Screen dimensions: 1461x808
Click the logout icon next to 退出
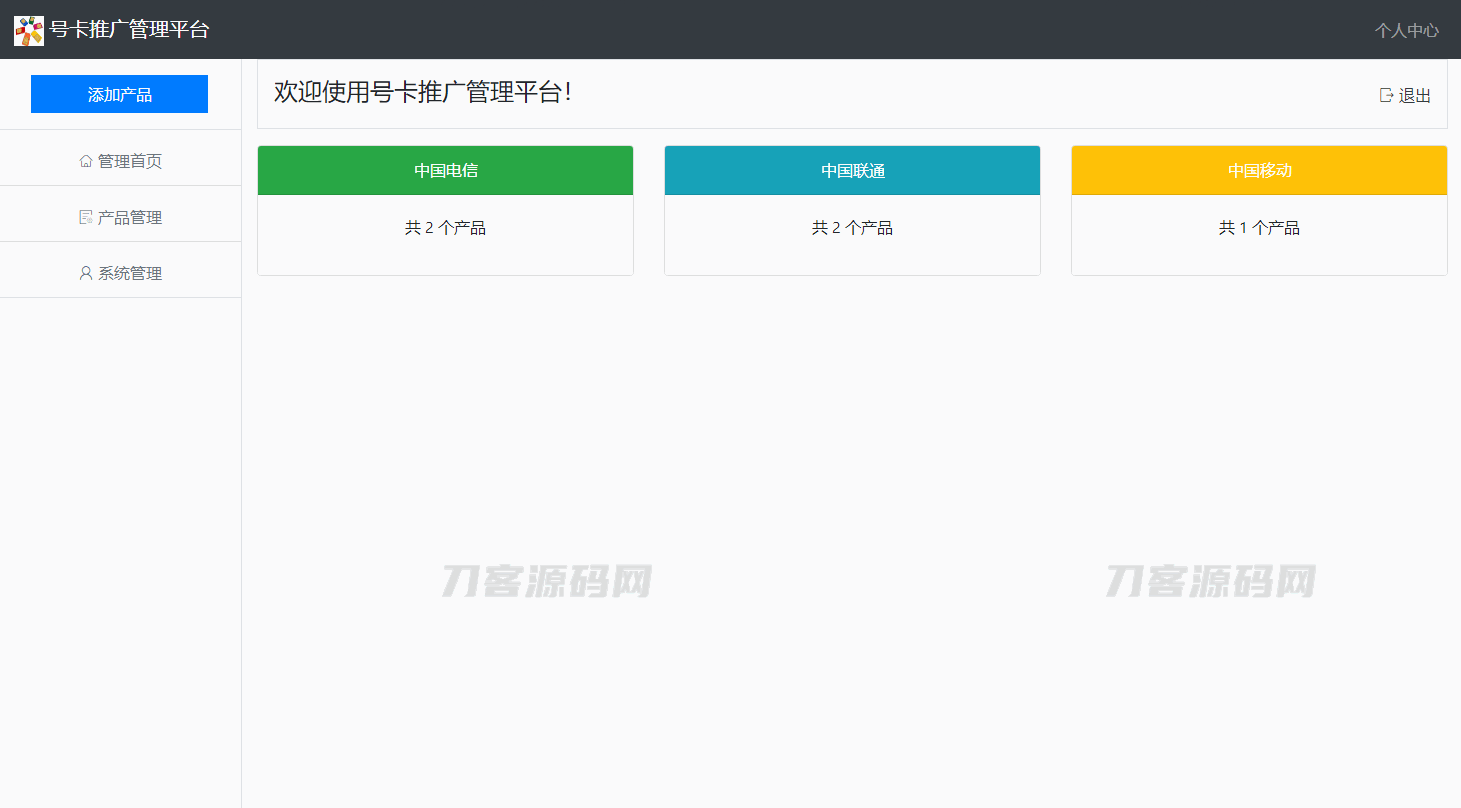pyautogui.click(x=1386, y=95)
